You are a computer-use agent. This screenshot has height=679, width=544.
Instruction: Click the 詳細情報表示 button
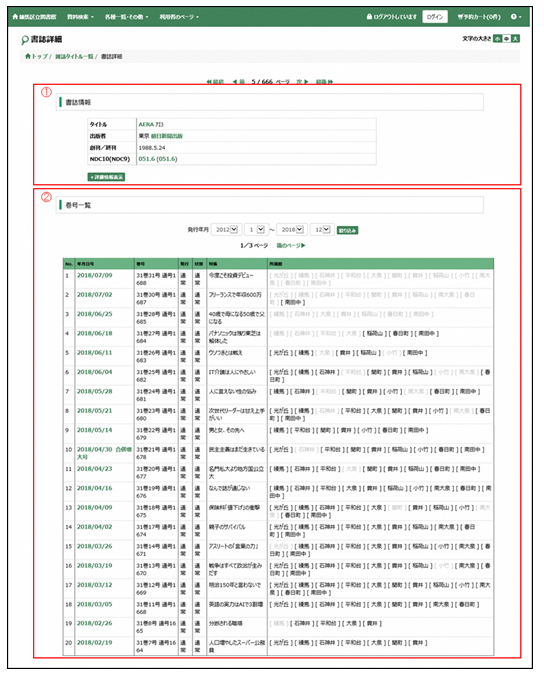coord(106,177)
